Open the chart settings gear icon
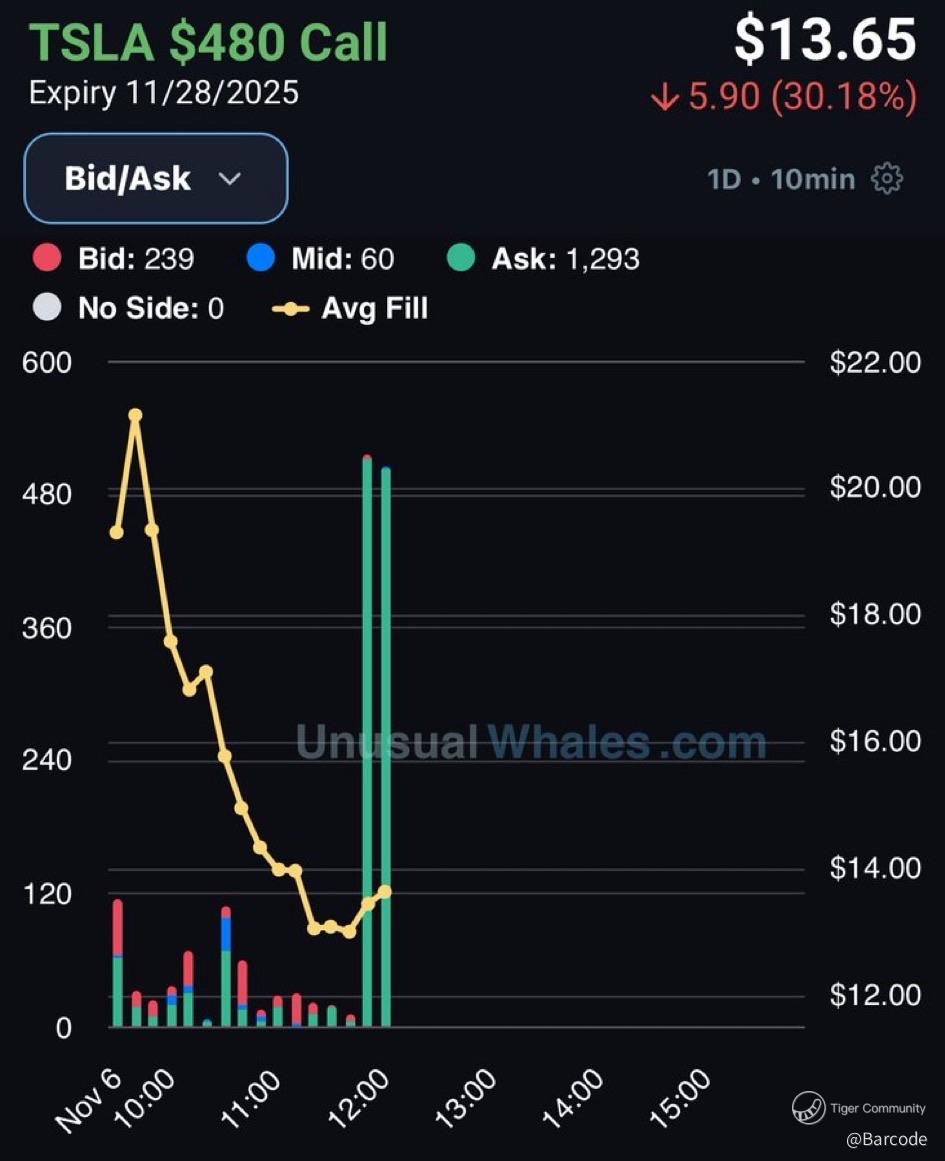The image size is (945, 1161). click(x=887, y=179)
